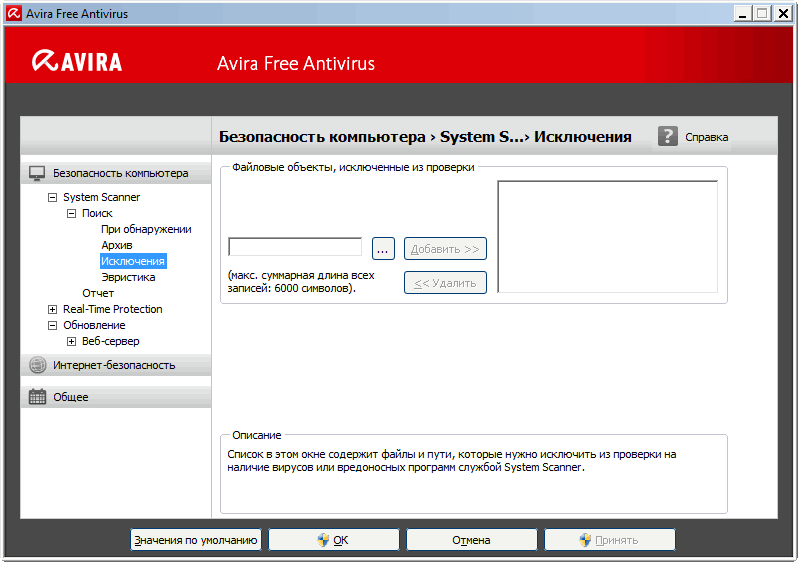Image resolution: width=798 pixels, height=562 pixels.
Task: Expand the Real-Time Protection tree node
Action: point(53,309)
